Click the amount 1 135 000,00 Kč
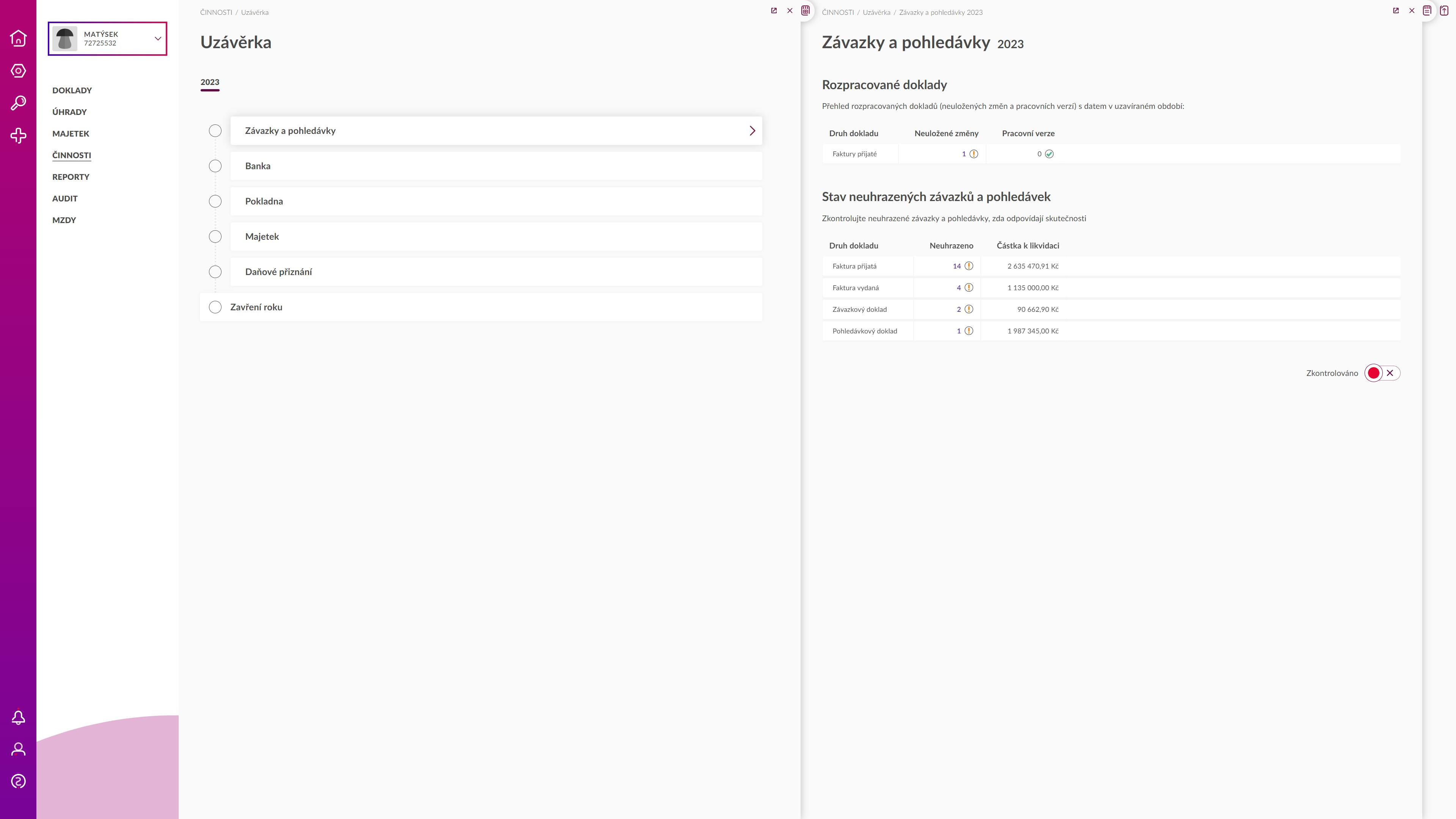1456x819 pixels. click(x=1033, y=288)
